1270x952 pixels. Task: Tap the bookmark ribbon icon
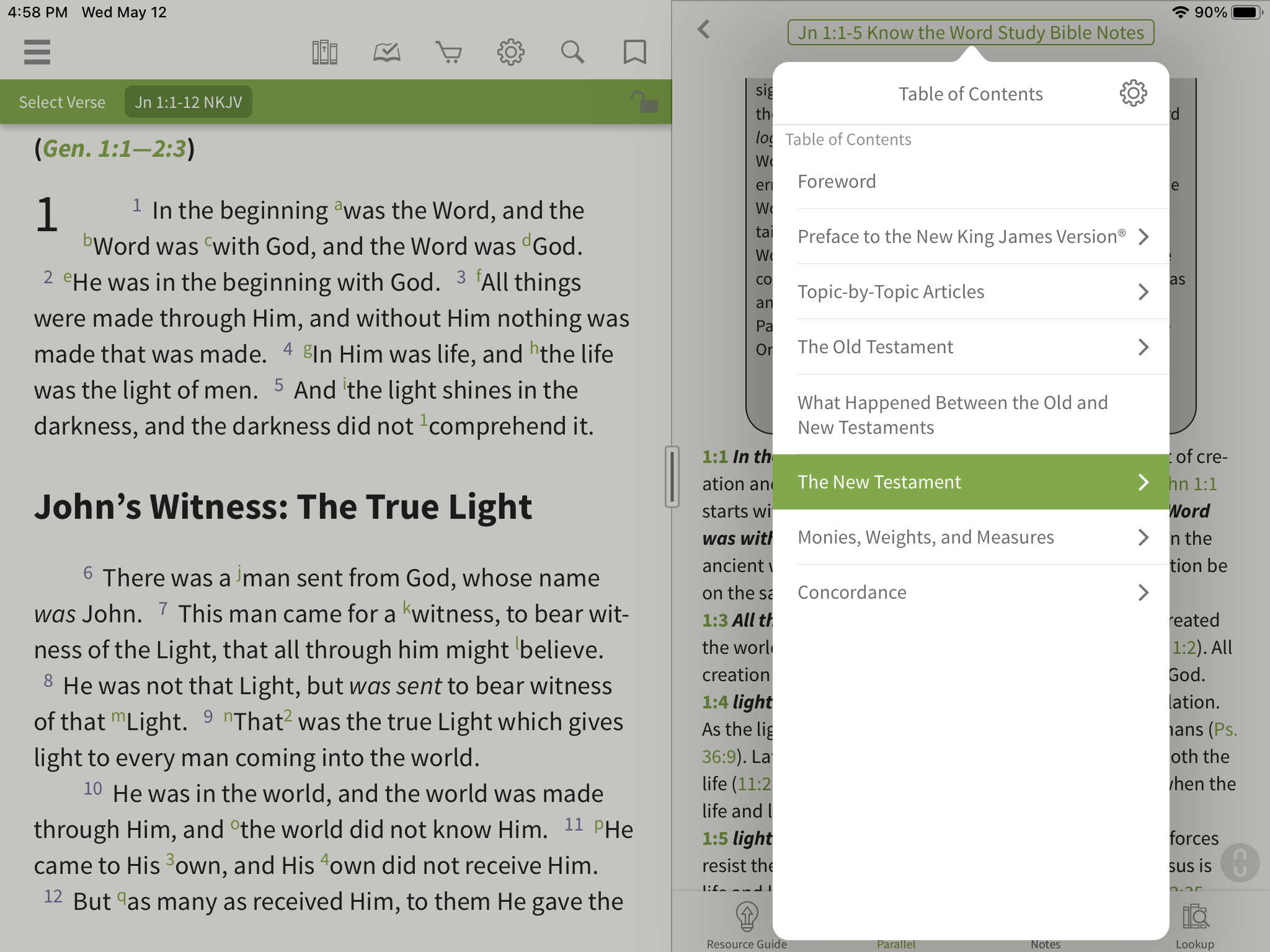[x=634, y=52]
